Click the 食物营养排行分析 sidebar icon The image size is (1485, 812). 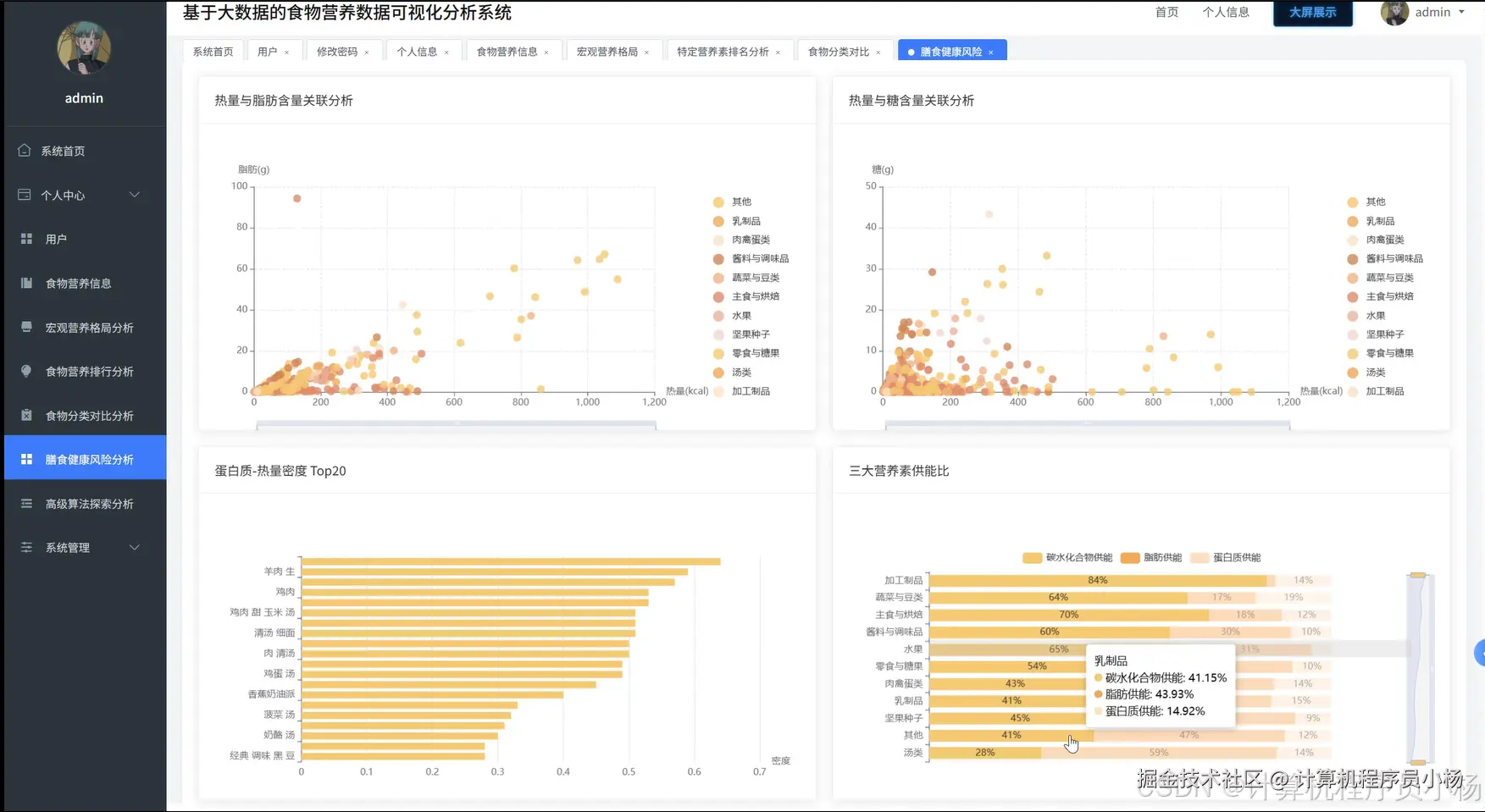click(26, 371)
